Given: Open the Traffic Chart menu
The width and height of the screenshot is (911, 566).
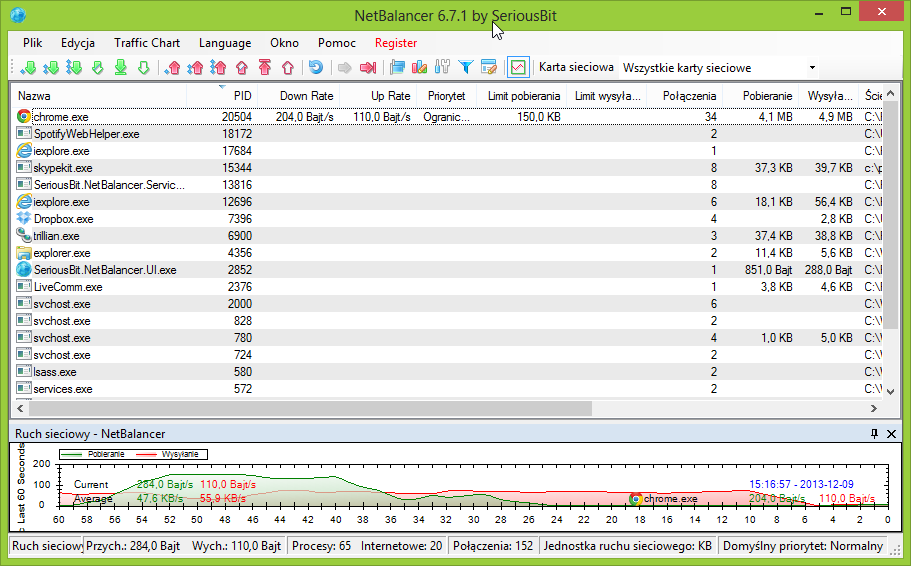Looking at the screenshot, I should pyautogui.click(x=147, y=43).
